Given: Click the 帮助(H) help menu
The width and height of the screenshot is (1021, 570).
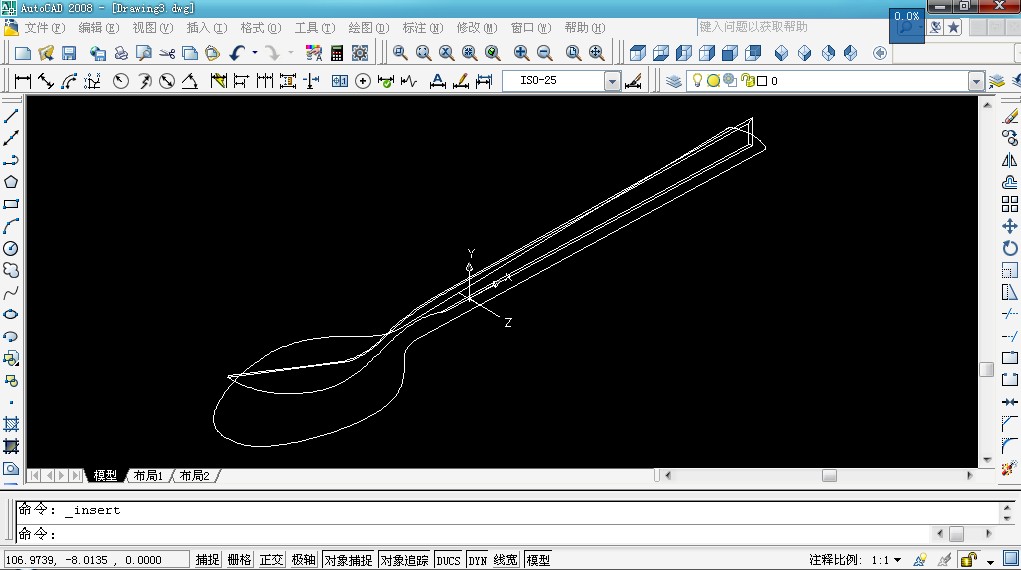Looking at the screenshot, I should [x=585, y=27].
